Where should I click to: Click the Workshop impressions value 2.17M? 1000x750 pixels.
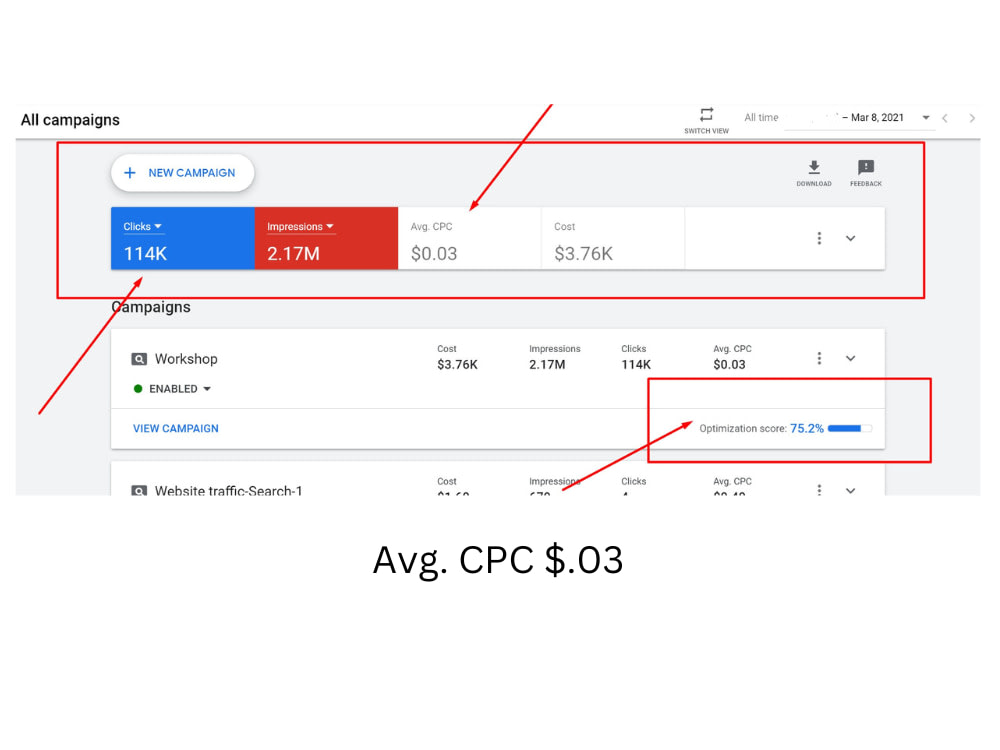(x=547, y=365)
